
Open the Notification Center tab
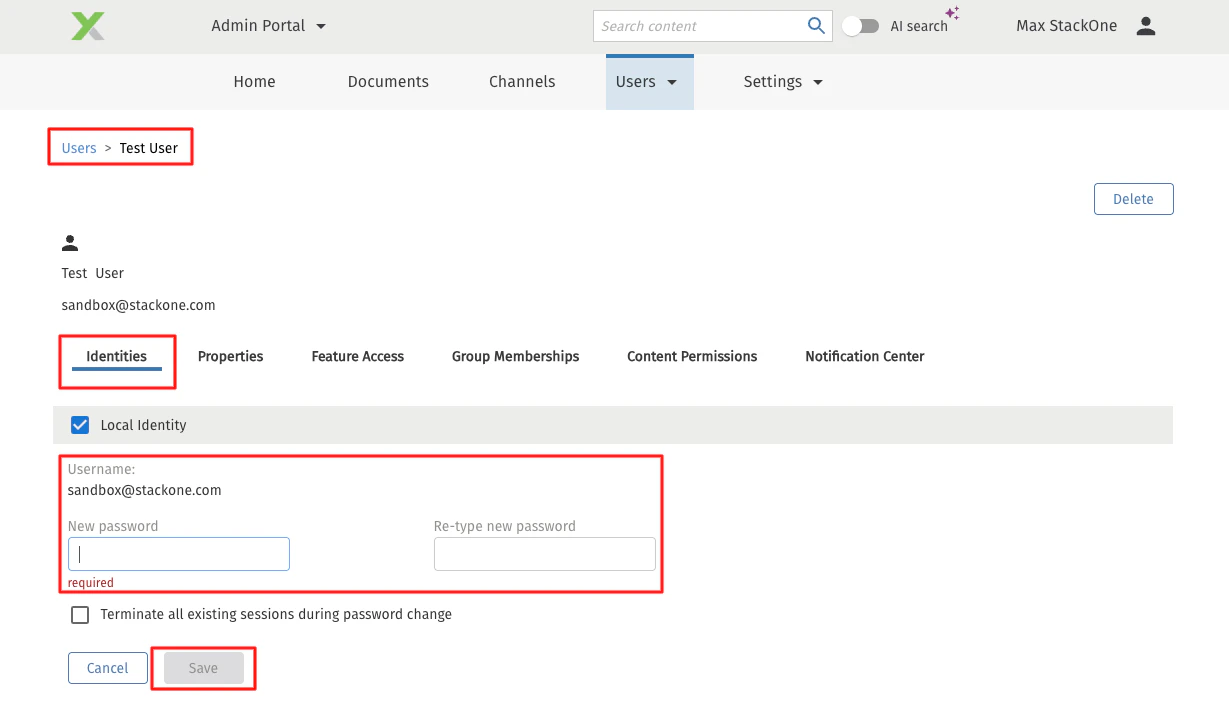pyautogui.click(x=864, y=356)
